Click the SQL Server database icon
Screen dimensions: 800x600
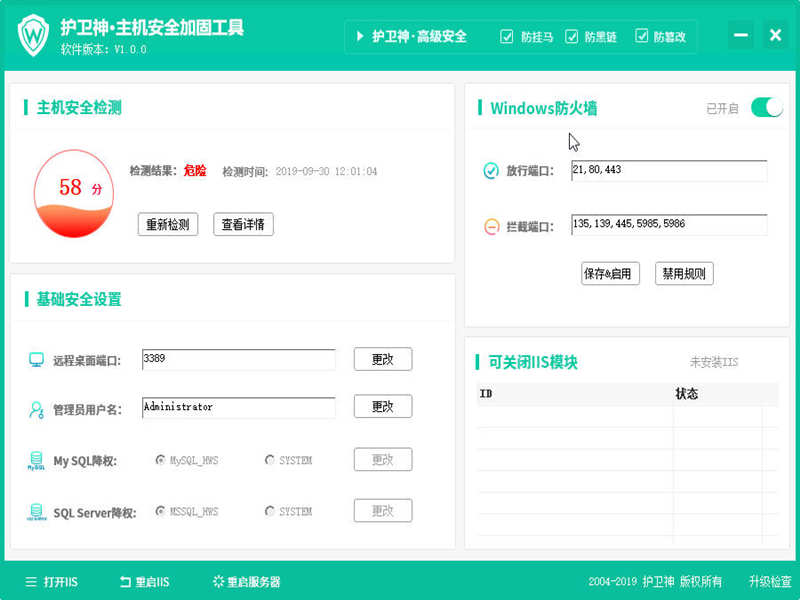pos(36,512)
